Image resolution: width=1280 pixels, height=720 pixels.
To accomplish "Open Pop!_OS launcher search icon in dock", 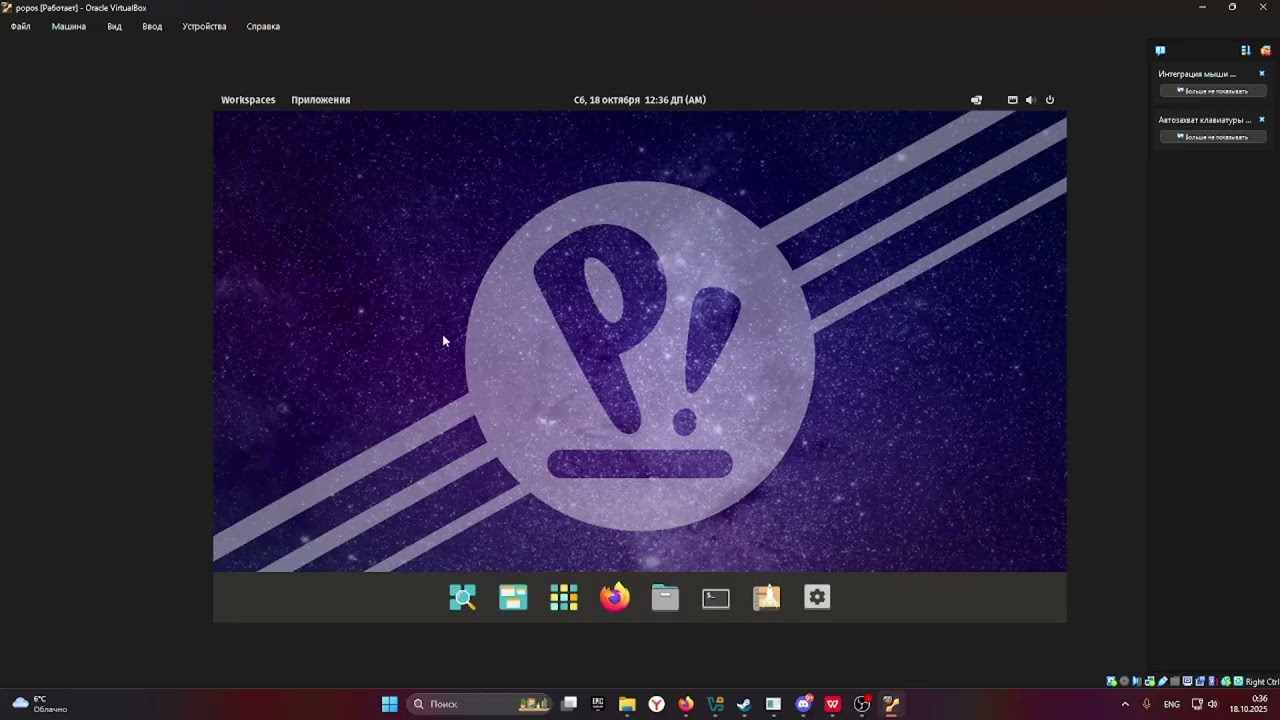I will pos(463,597).
